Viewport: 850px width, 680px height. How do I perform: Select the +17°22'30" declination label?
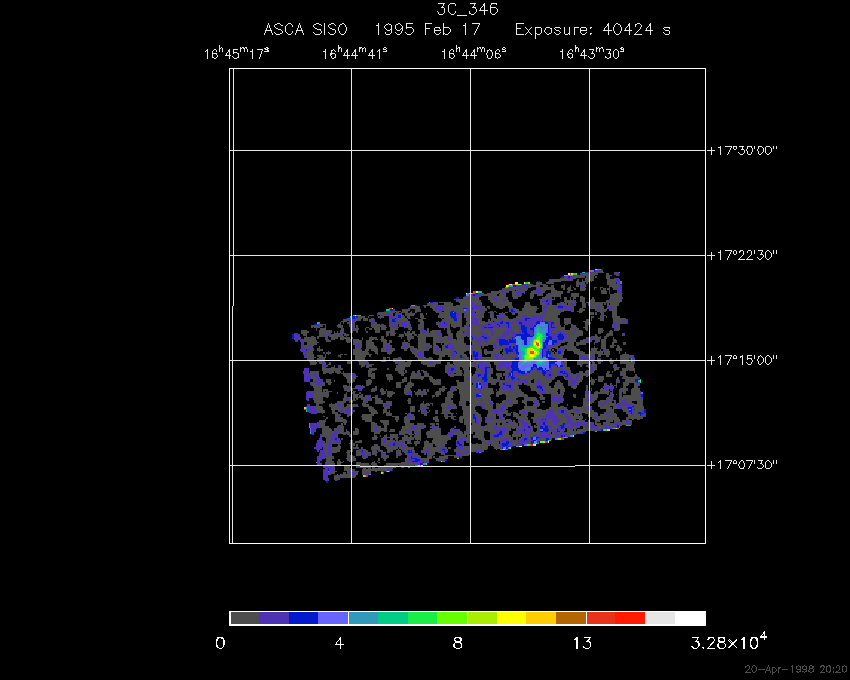pyautogui.click(x=756, y=255)
